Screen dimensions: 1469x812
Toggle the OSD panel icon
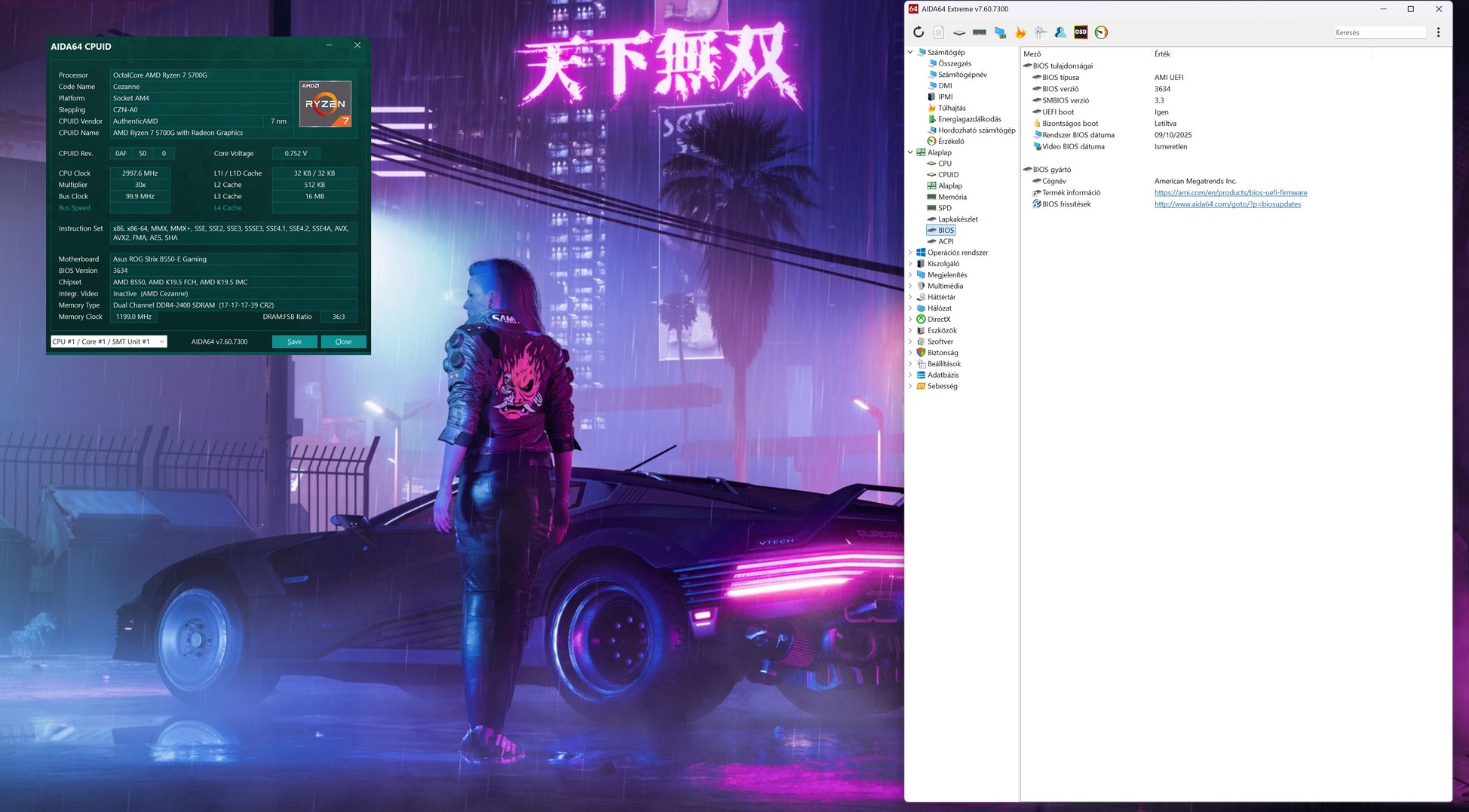tap(1081, 32)
